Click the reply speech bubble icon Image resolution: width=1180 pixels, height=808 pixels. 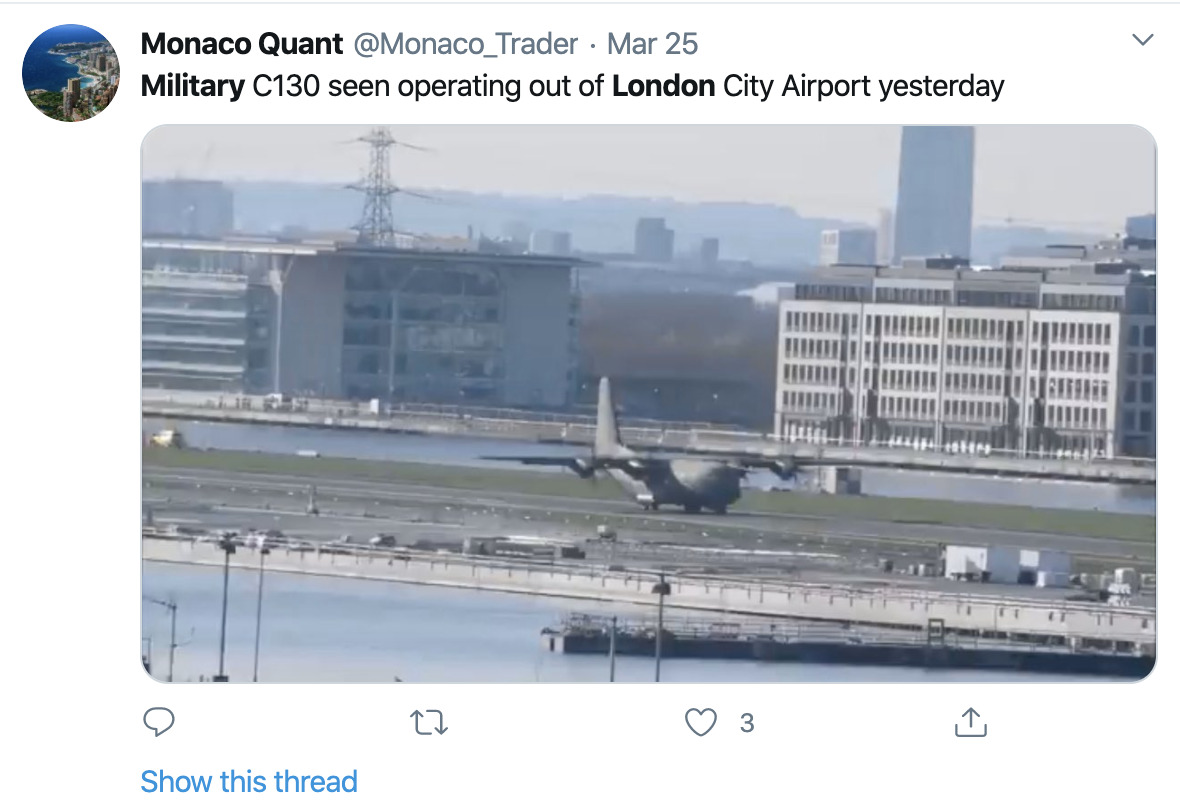pos(159,721)
